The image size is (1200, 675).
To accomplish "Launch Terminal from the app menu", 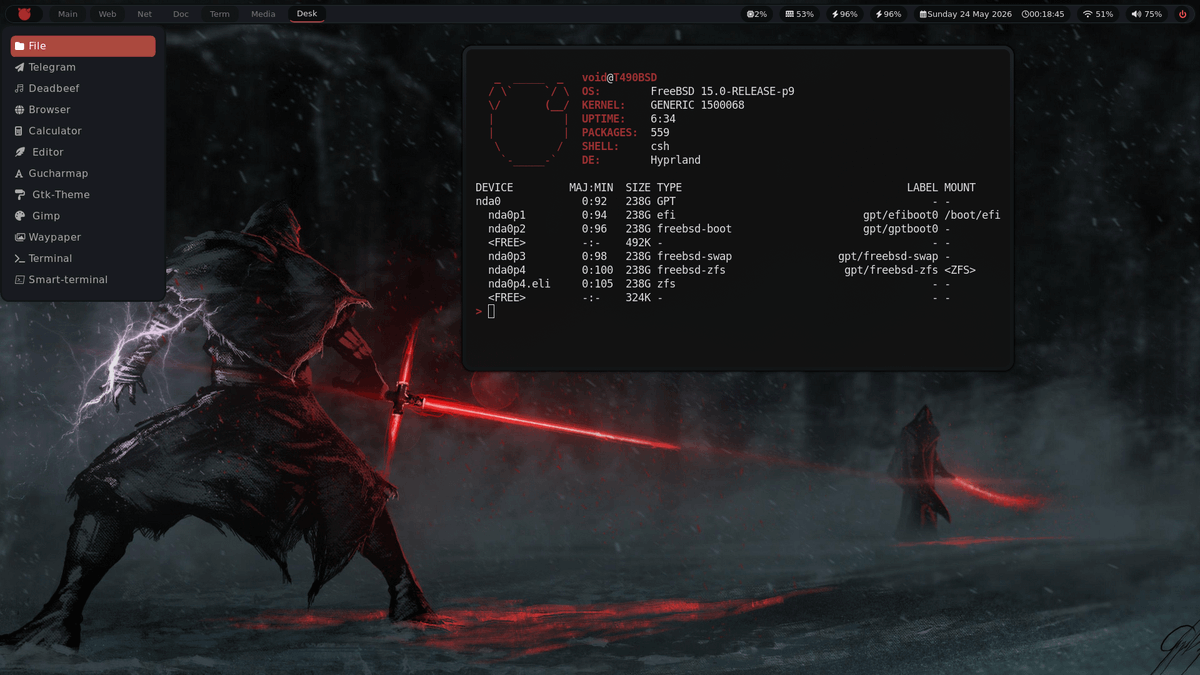I will 83,258.
